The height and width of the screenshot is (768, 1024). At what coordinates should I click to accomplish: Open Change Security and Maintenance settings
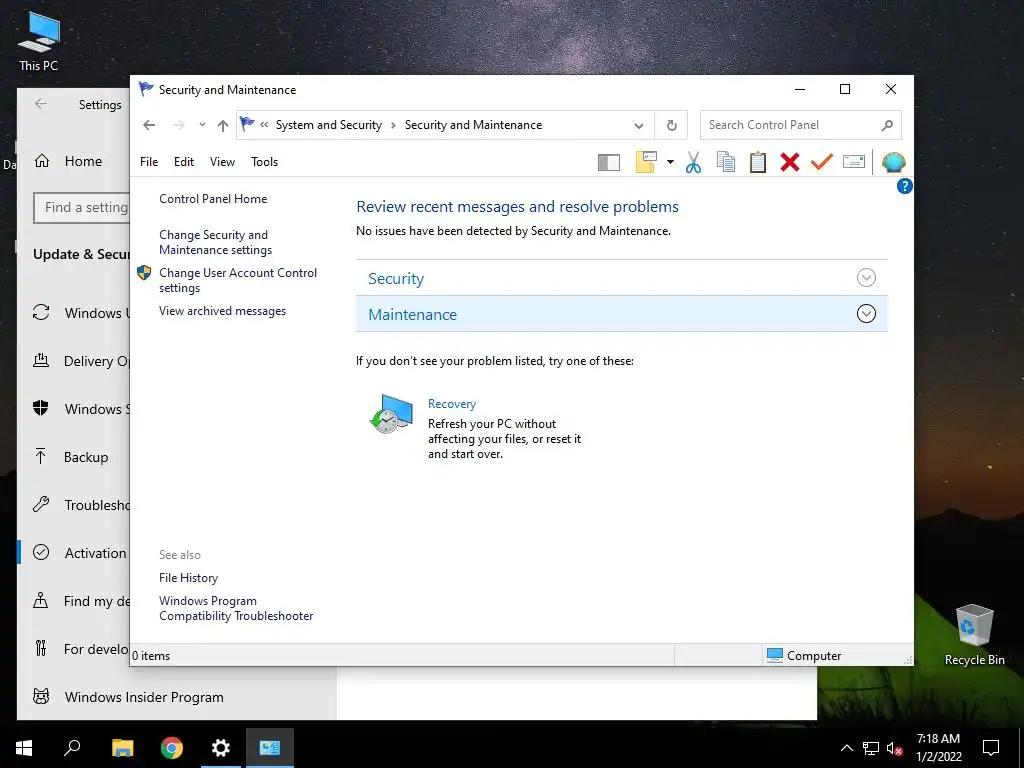(216, 242)
